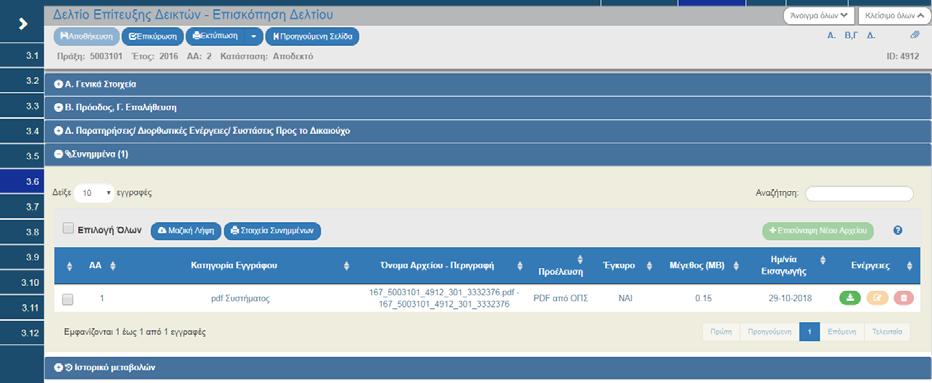
Task: Select the checkbox for row 1
Action: [68, 299]
